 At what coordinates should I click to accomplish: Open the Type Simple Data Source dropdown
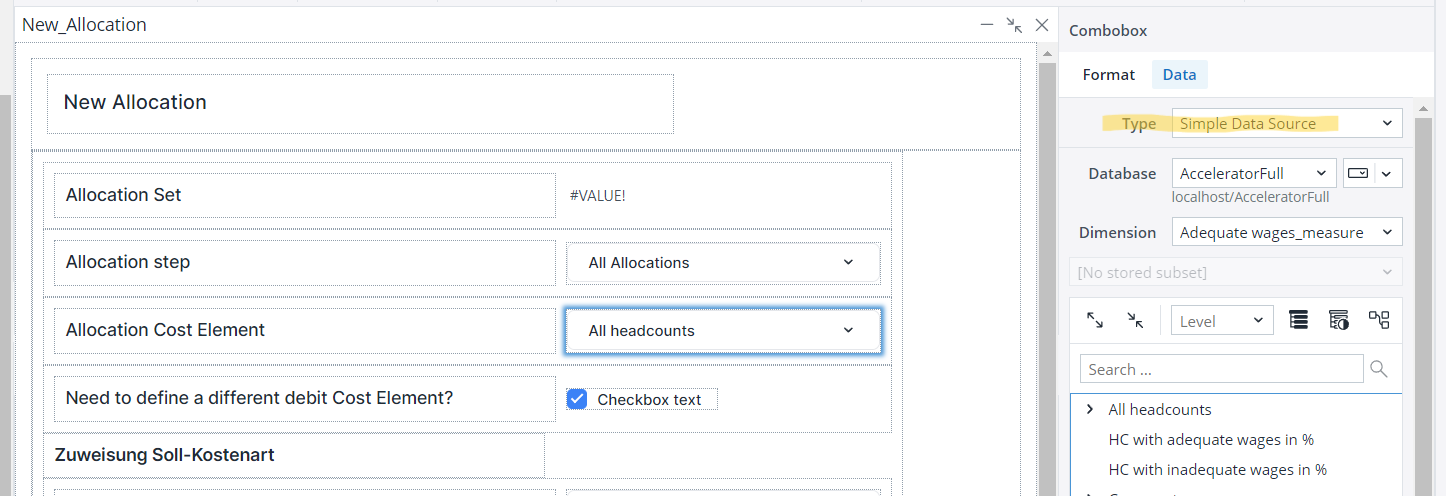point(1287,123)
